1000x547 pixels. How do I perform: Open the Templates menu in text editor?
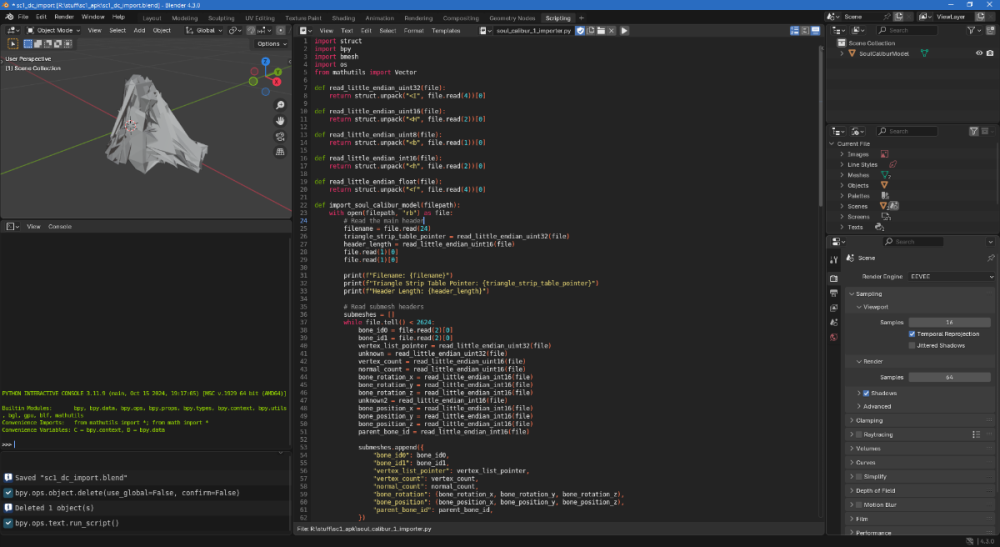click(x=446, y=31)
